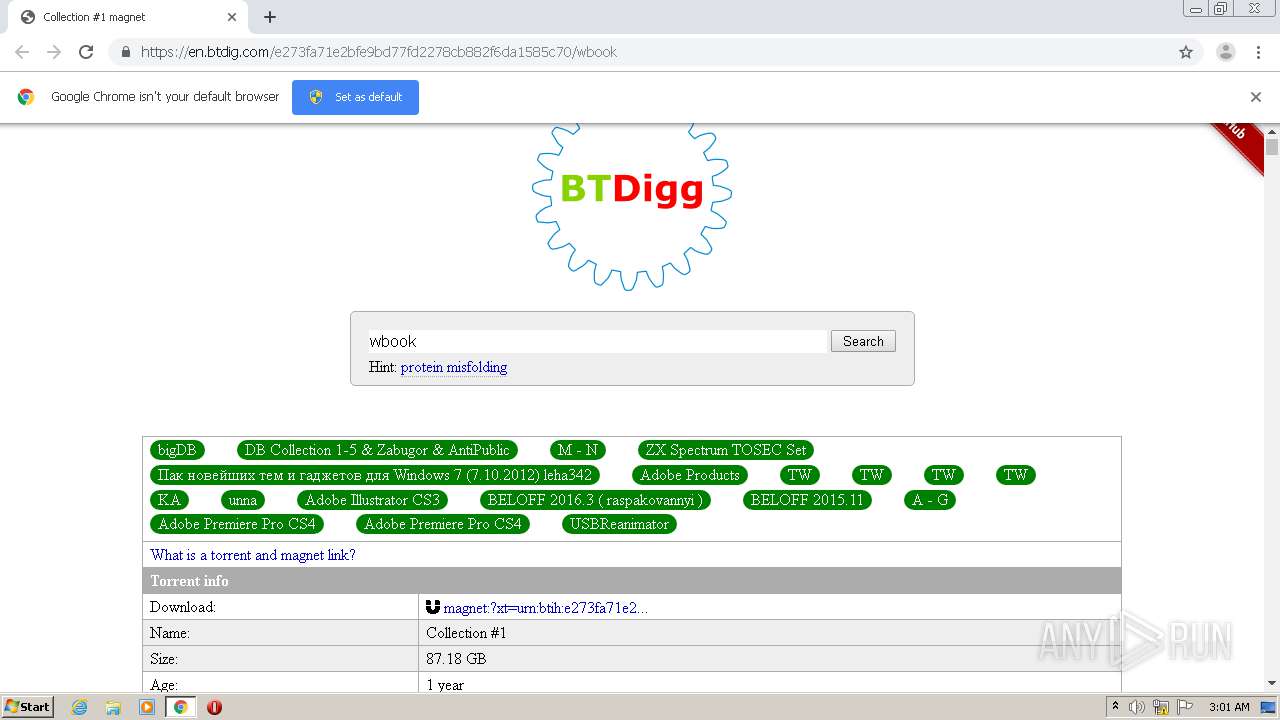Launch Internet Explorer from taskbar

pos(79,707)
